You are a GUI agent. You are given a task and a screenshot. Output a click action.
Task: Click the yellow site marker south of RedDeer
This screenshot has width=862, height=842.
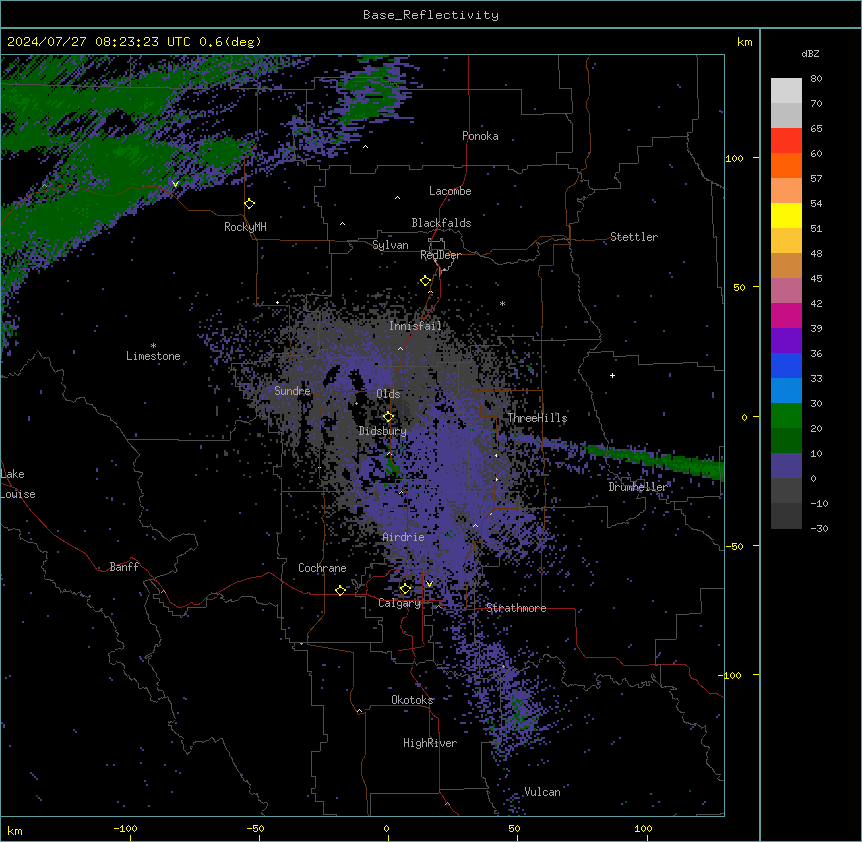(x=426, y=281)
